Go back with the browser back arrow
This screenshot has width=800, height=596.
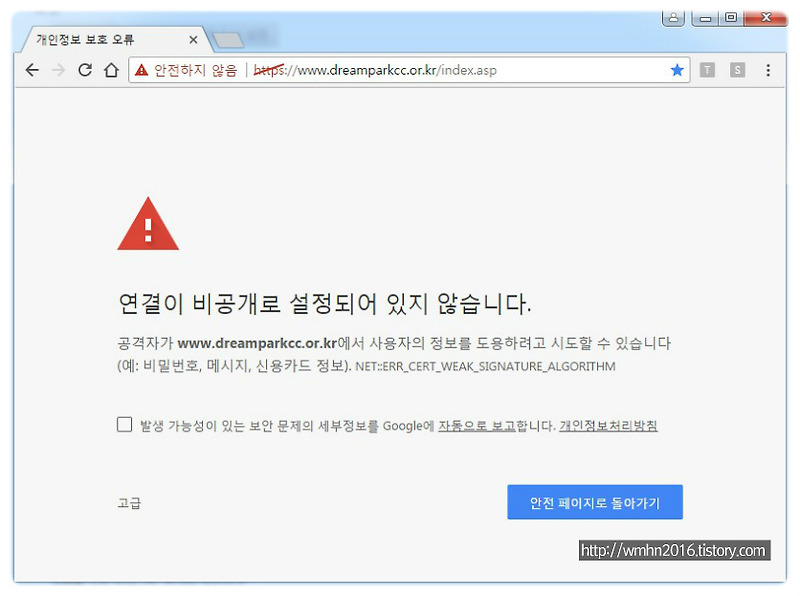point(32,70)
